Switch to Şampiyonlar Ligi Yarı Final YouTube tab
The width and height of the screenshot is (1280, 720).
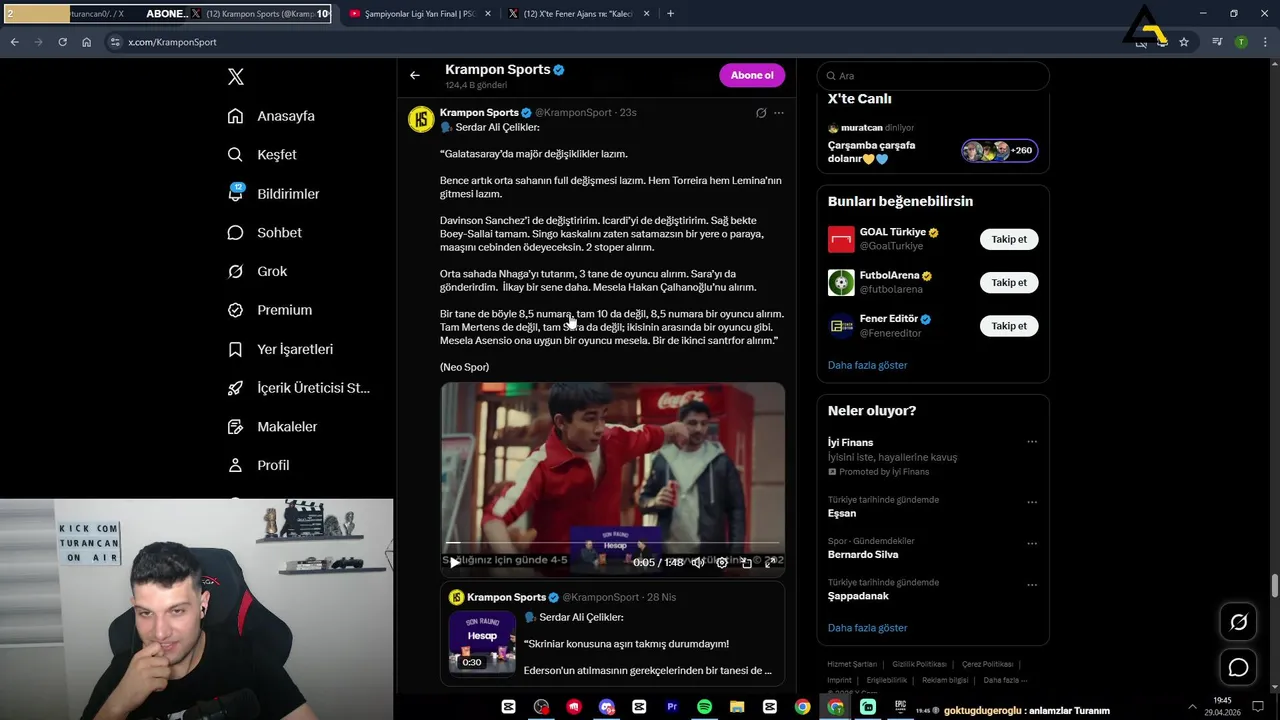[419, 14]
